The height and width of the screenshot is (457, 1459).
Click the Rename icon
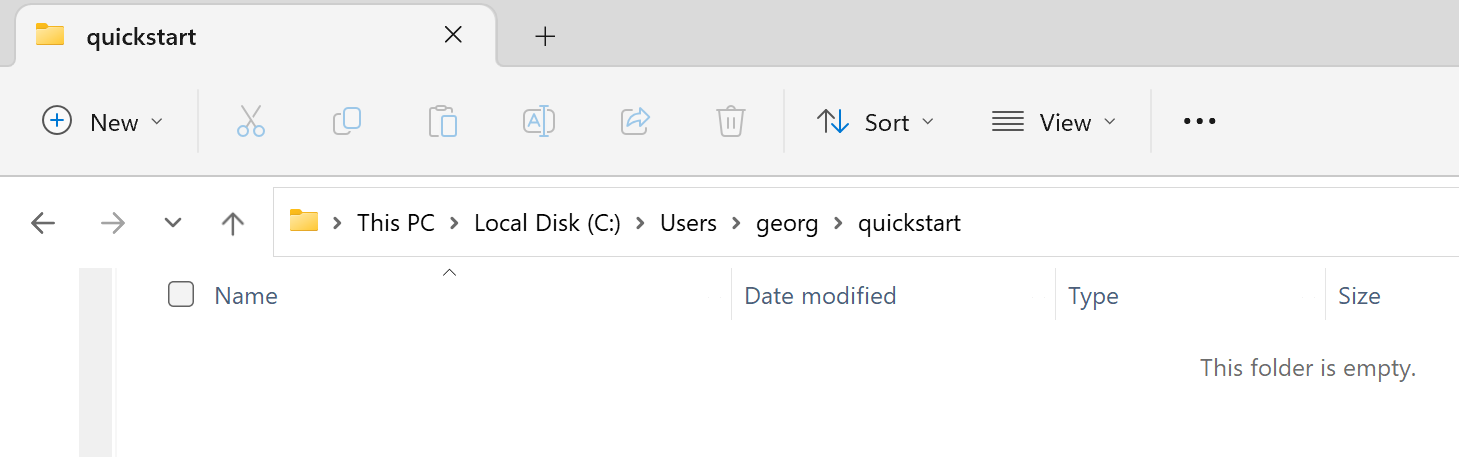coord(539,122)
